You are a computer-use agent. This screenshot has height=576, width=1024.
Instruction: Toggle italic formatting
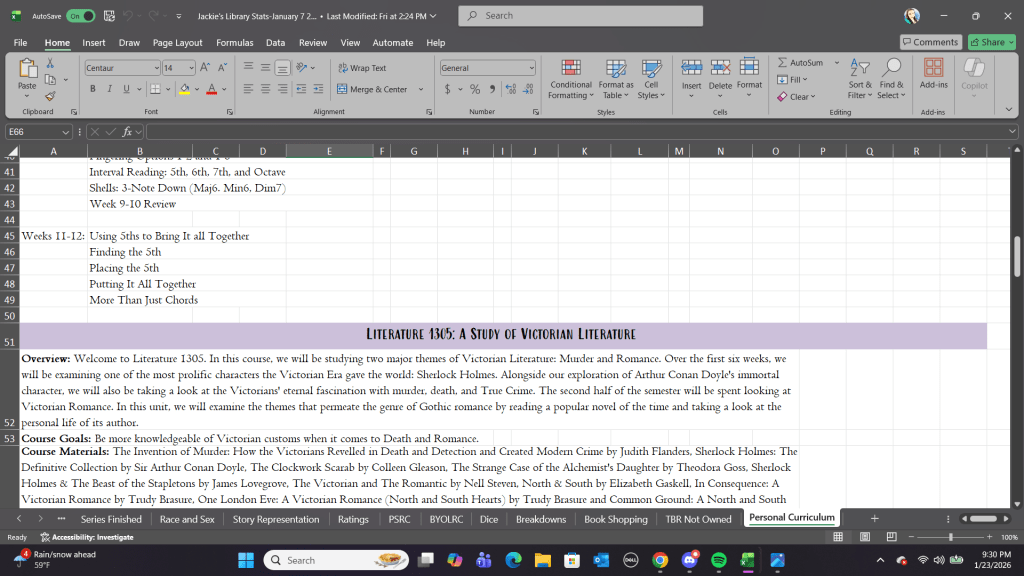point(109,89)
